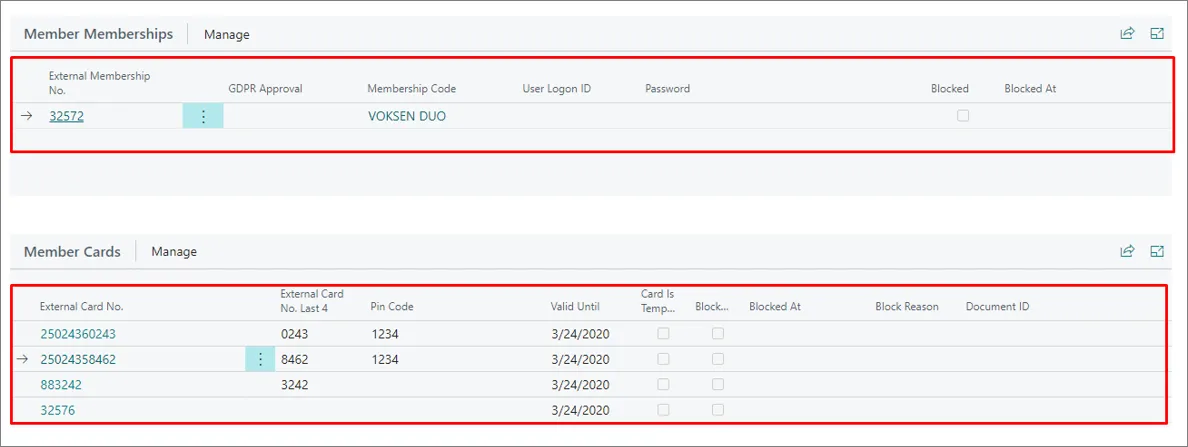The width and height of the screenshot is (1188, 447).
Task: Select last-4 cell 3242
Action: [x=294, y=385]
